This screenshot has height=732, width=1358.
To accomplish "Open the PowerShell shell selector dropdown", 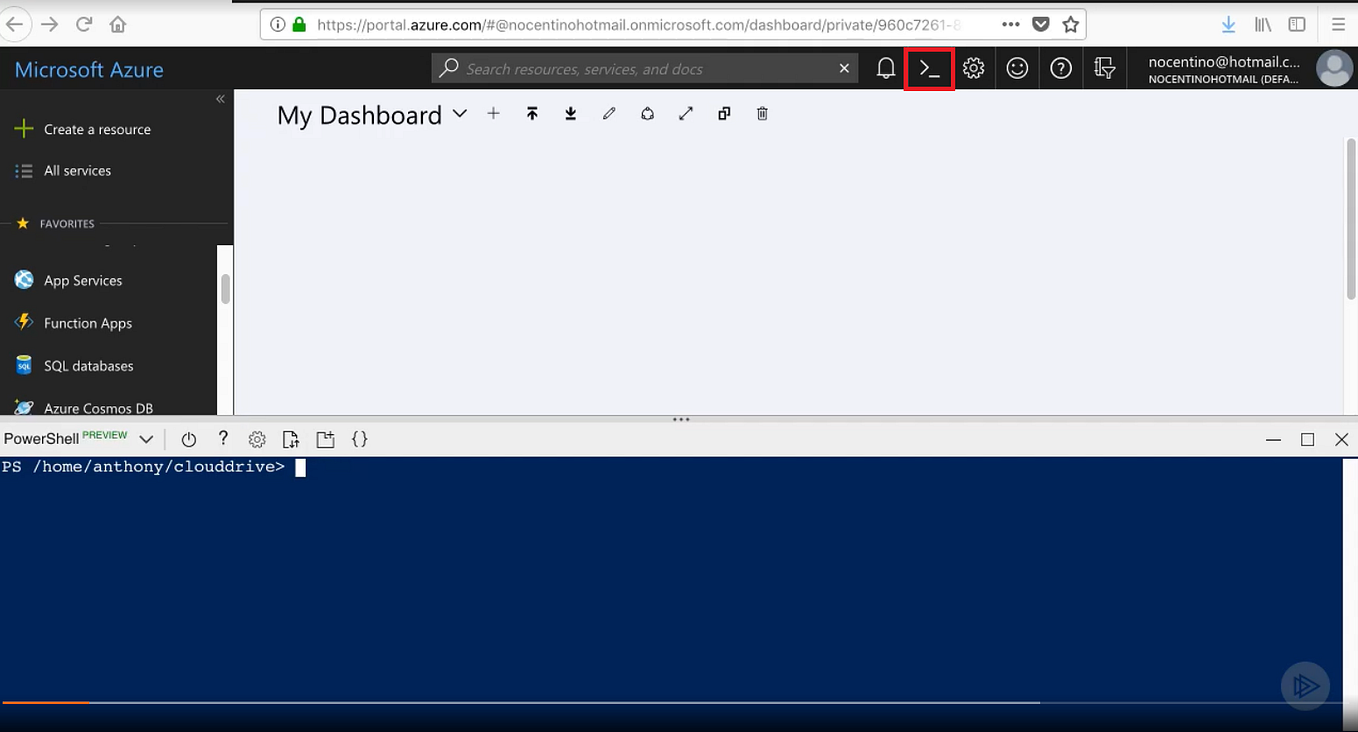I will click(146, 439).
